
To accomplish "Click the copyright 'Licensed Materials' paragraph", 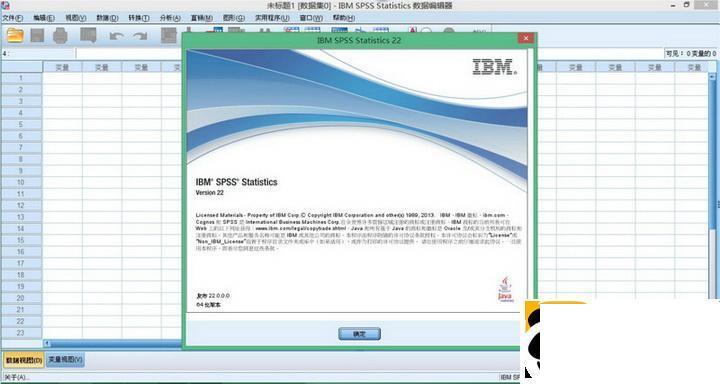I will coord(359,232).
